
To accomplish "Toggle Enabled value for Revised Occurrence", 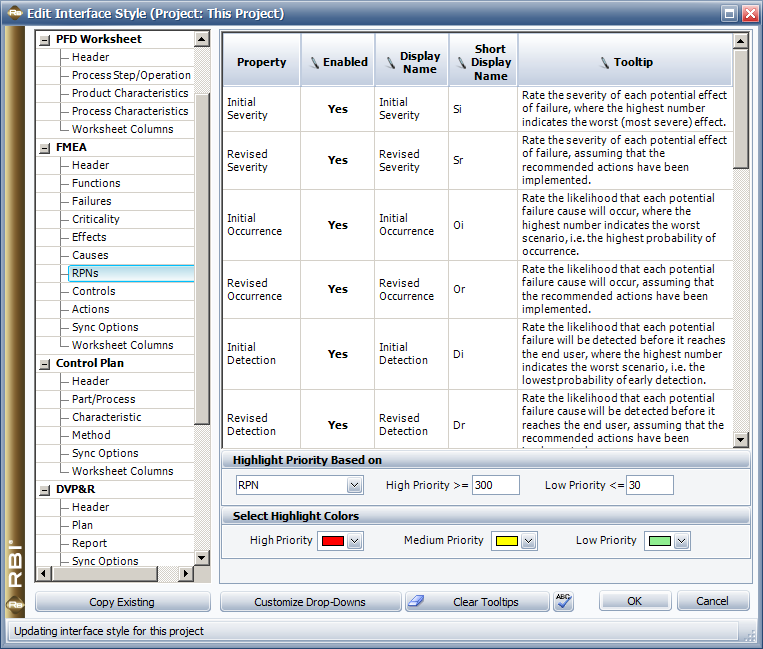I will click(x=337, y=289).
